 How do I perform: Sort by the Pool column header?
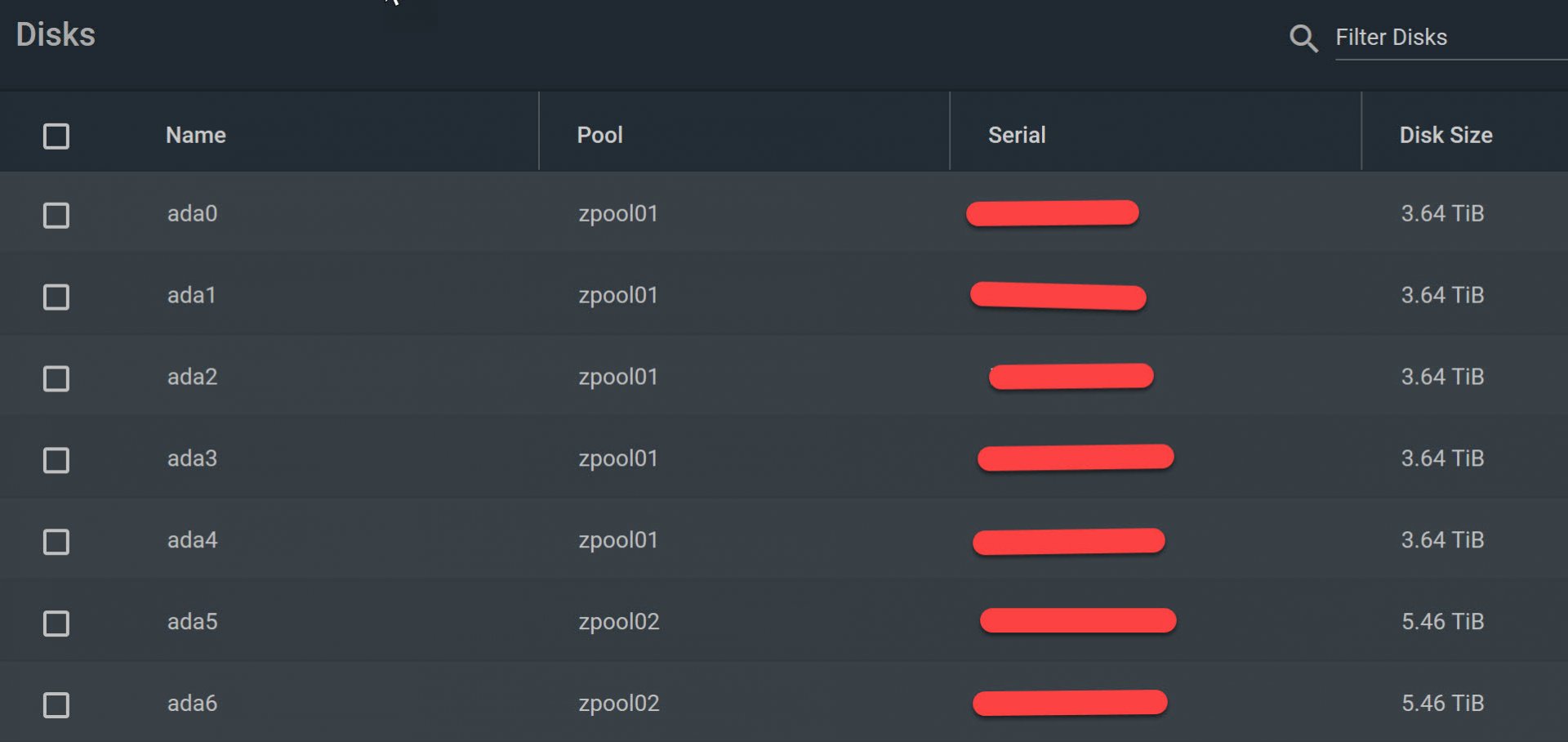[599, 135]
